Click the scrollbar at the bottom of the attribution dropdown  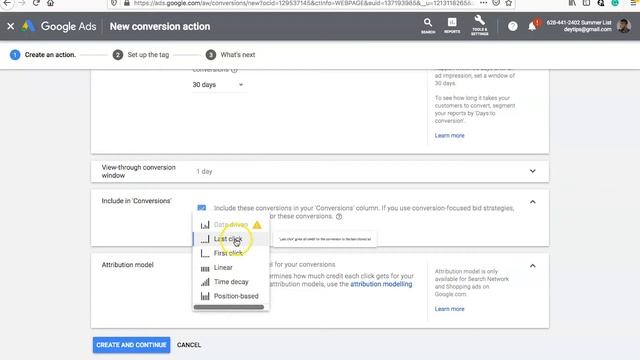click(229, 307)
